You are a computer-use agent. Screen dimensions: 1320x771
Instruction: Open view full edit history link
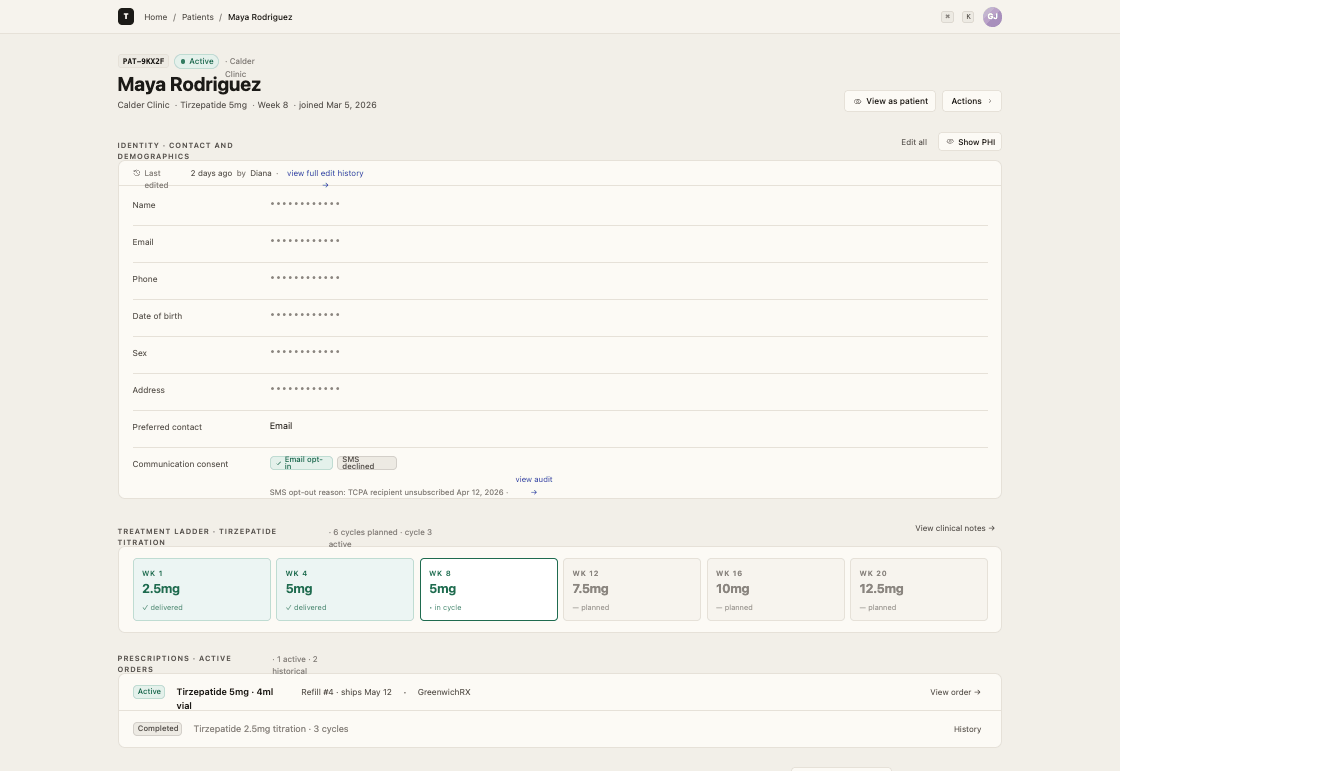[x=325, y=173]
